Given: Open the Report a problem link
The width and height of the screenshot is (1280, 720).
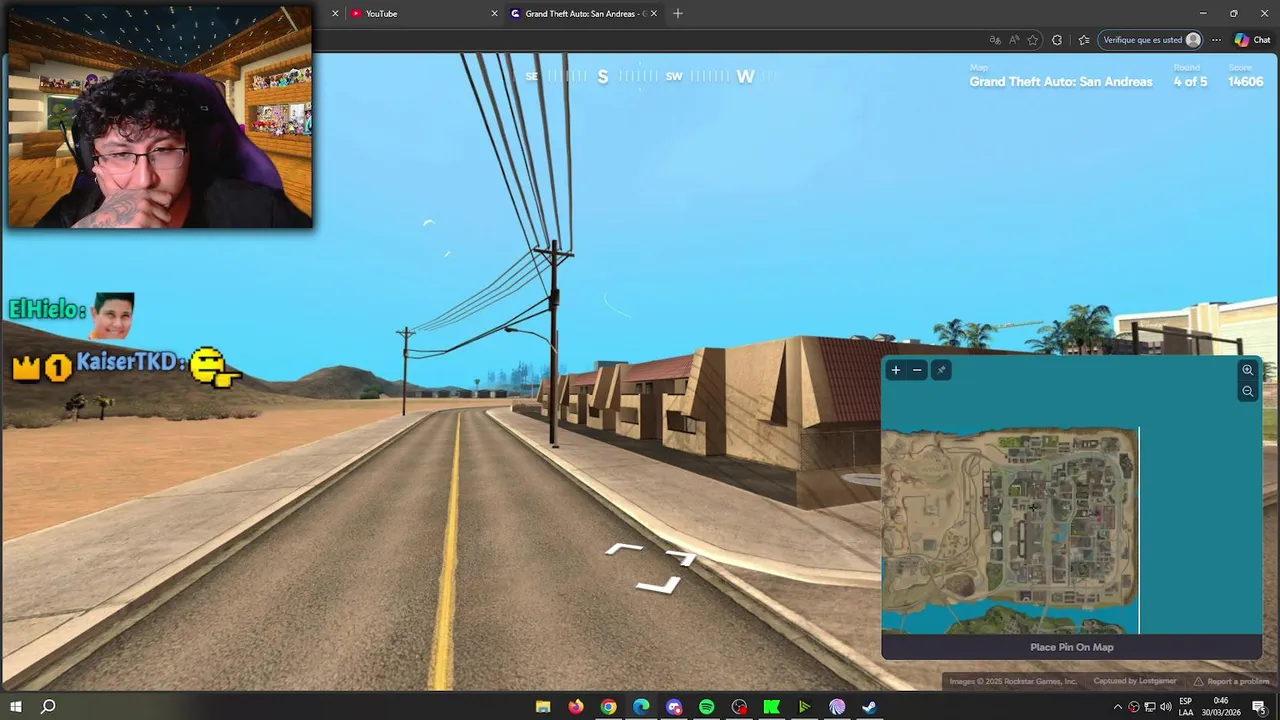Looking at the screenshot, I should click(1231, 681).
